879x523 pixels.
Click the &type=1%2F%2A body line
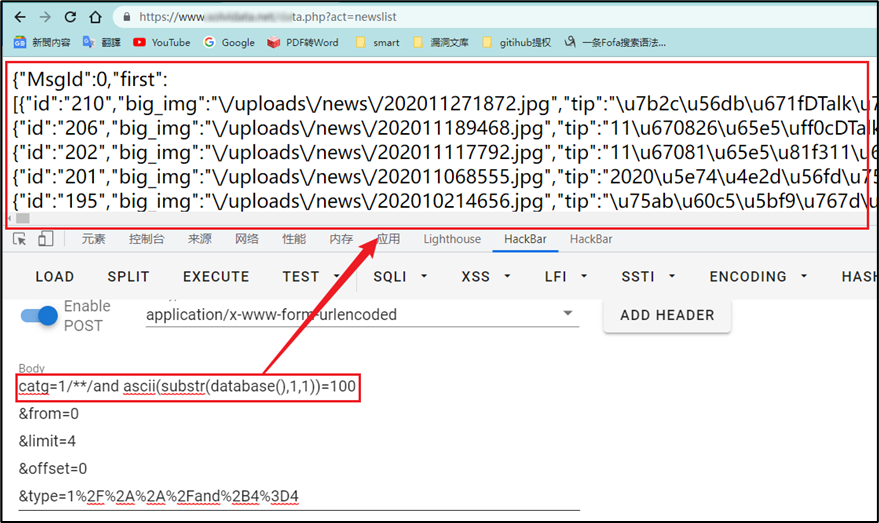coord(159,497)
